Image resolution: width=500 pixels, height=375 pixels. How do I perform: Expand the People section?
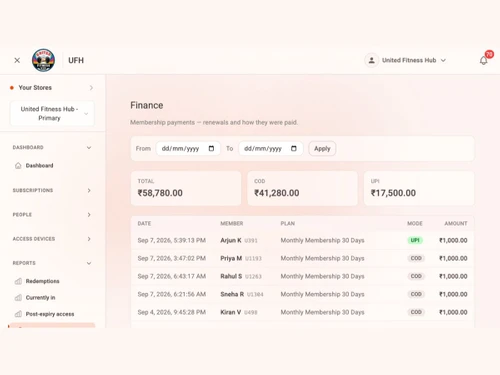click(x=52, y=215)
